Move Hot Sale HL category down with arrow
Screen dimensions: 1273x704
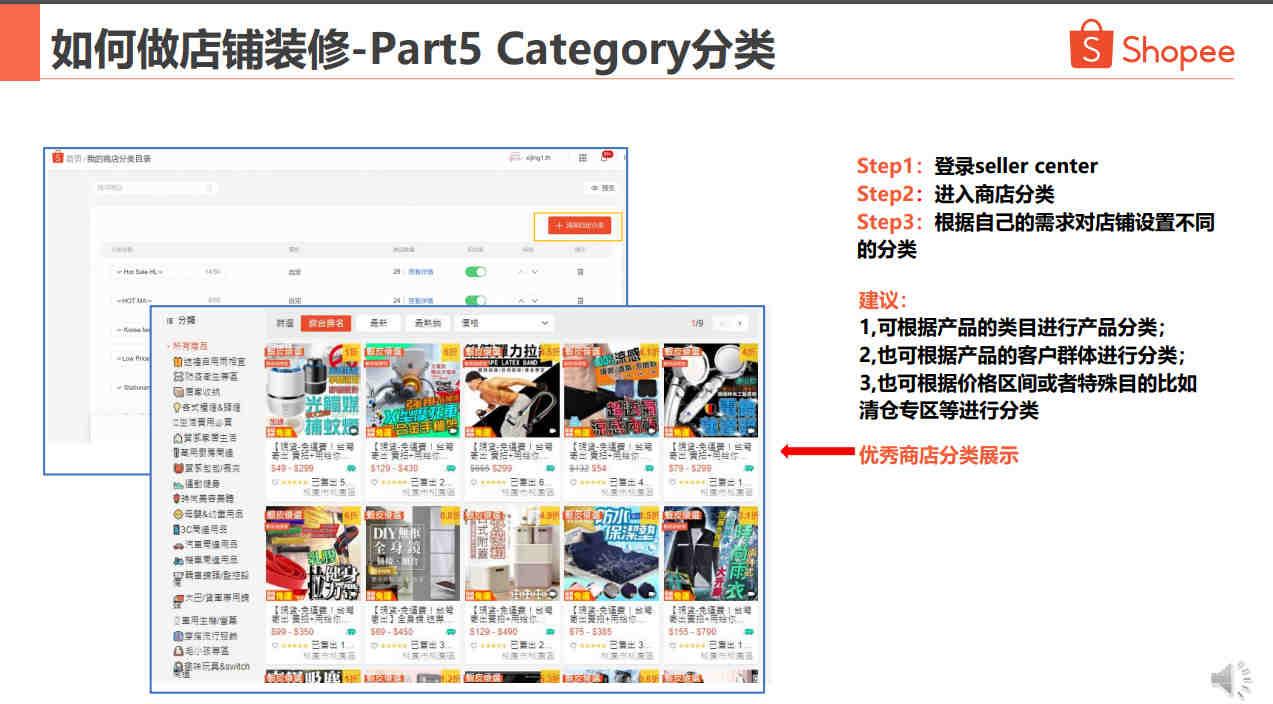(535, 272)
